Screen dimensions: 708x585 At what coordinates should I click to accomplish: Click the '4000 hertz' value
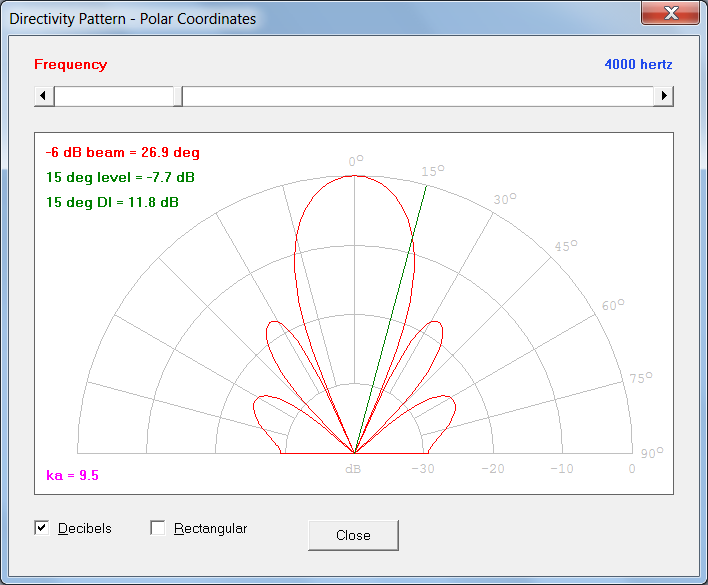638,64
